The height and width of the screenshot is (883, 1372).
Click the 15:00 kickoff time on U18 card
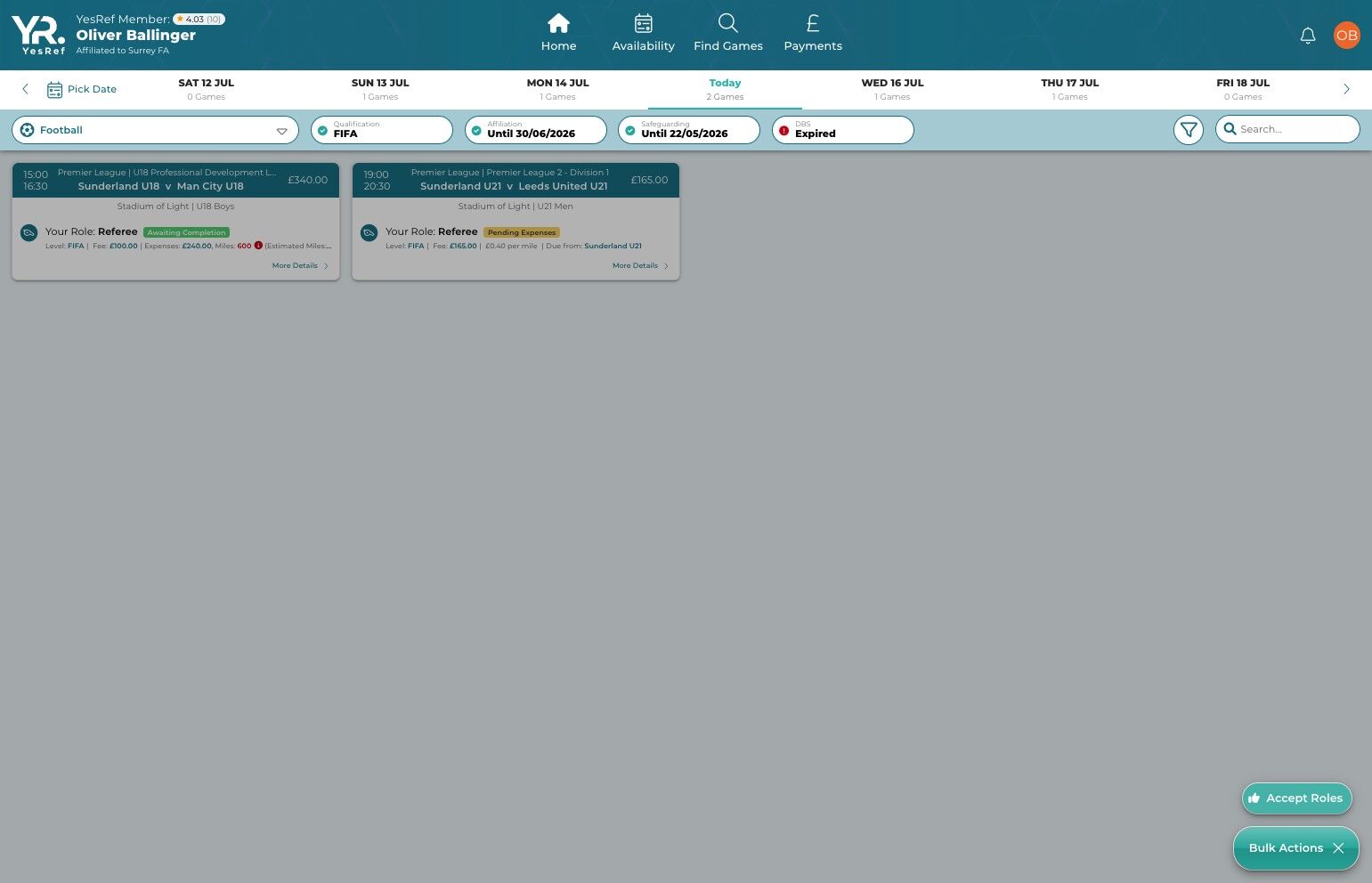(x=36, y=174)
